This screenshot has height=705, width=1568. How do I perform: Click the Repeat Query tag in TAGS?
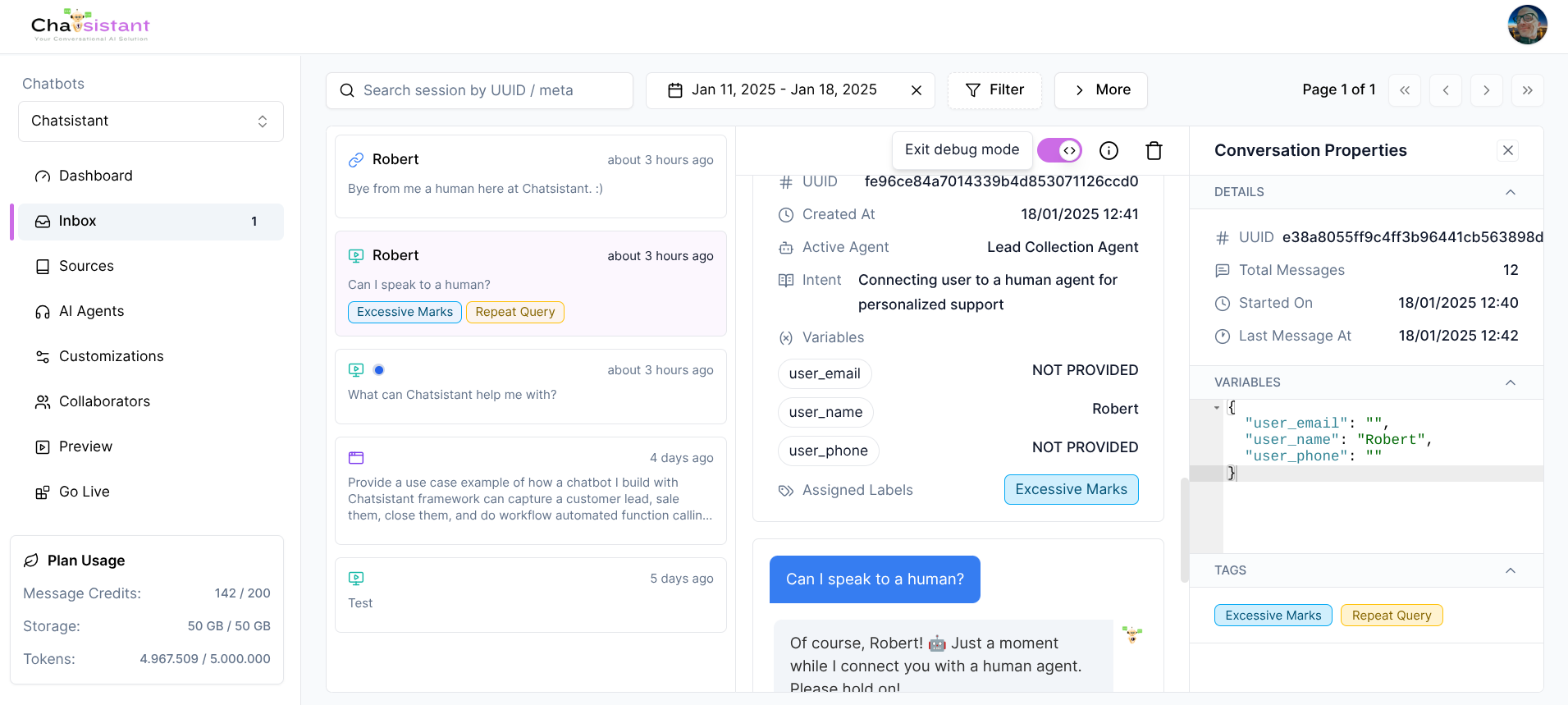coord(1392,616)
